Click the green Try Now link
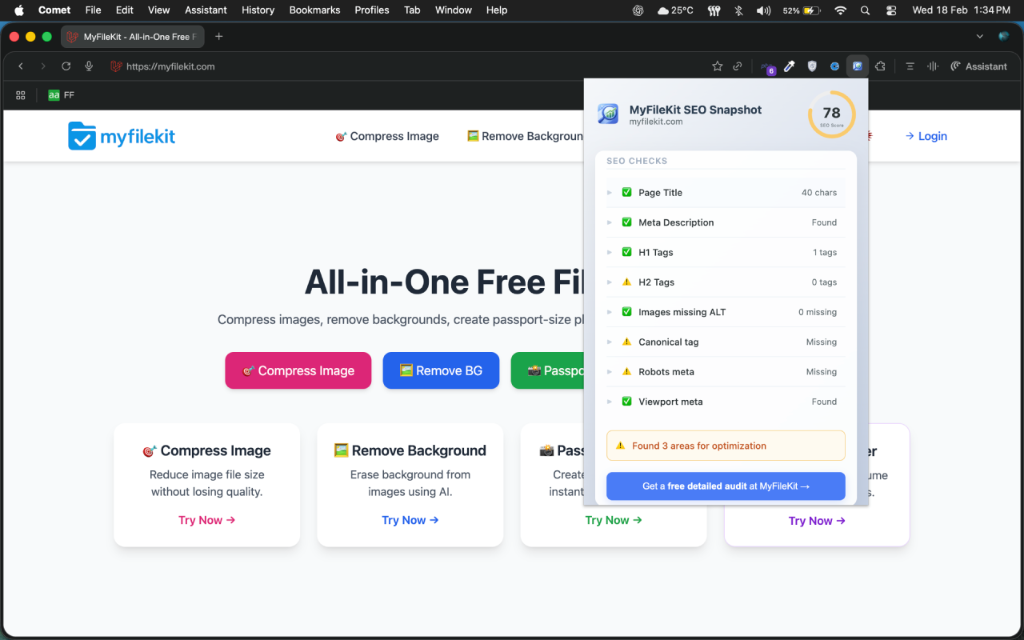Screen dimensions: 1024x640 coord(613,520)
